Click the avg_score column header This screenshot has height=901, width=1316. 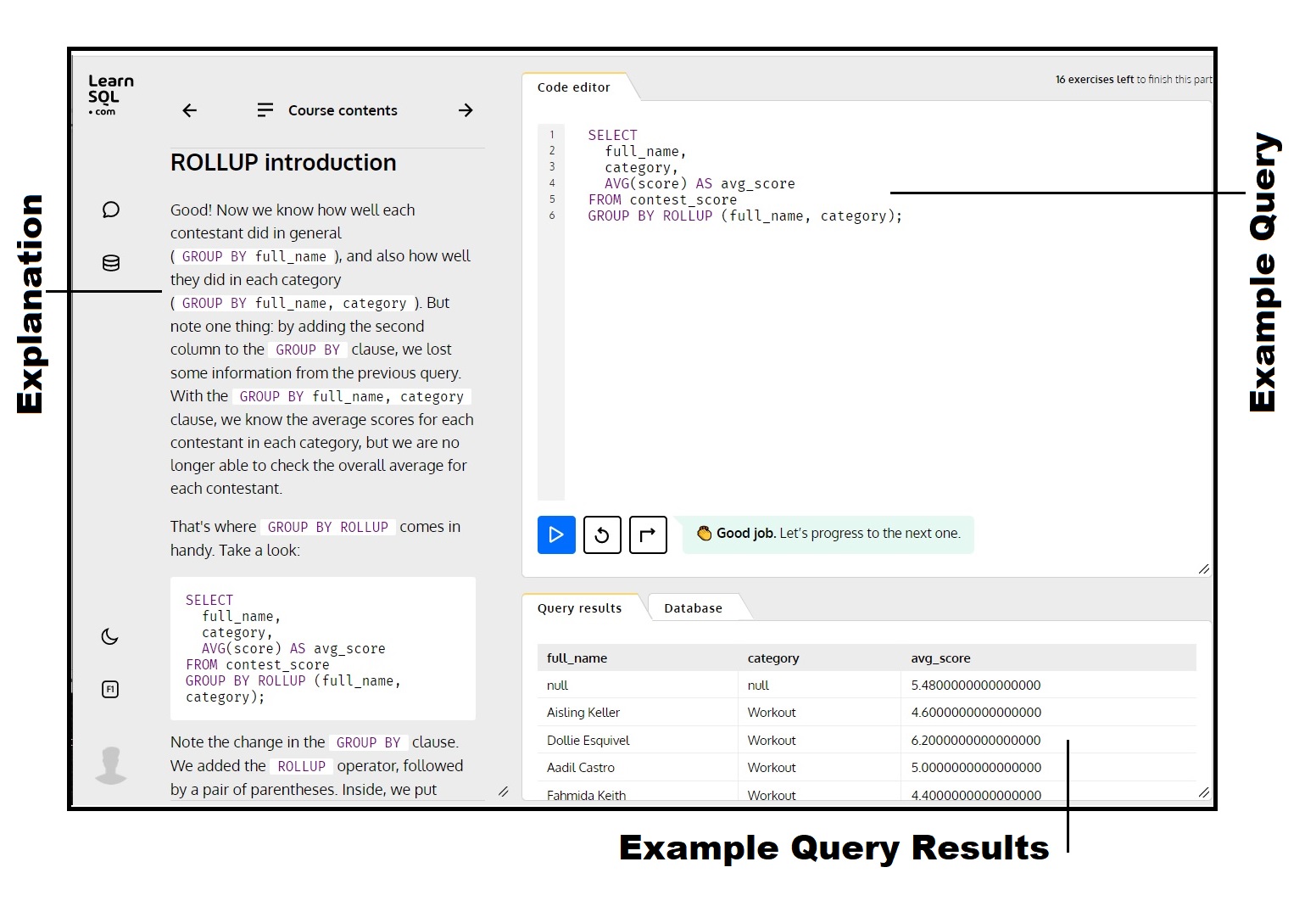[941, 658]
